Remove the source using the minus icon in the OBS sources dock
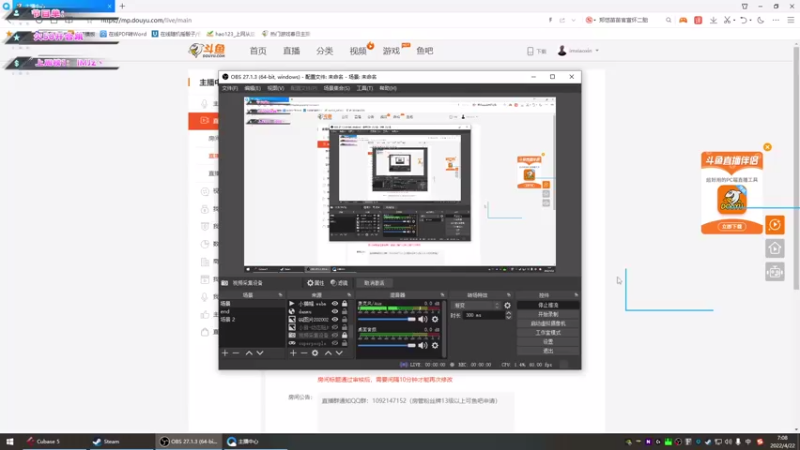The height and width of the screenshot is (450, 800). point(304,353)
